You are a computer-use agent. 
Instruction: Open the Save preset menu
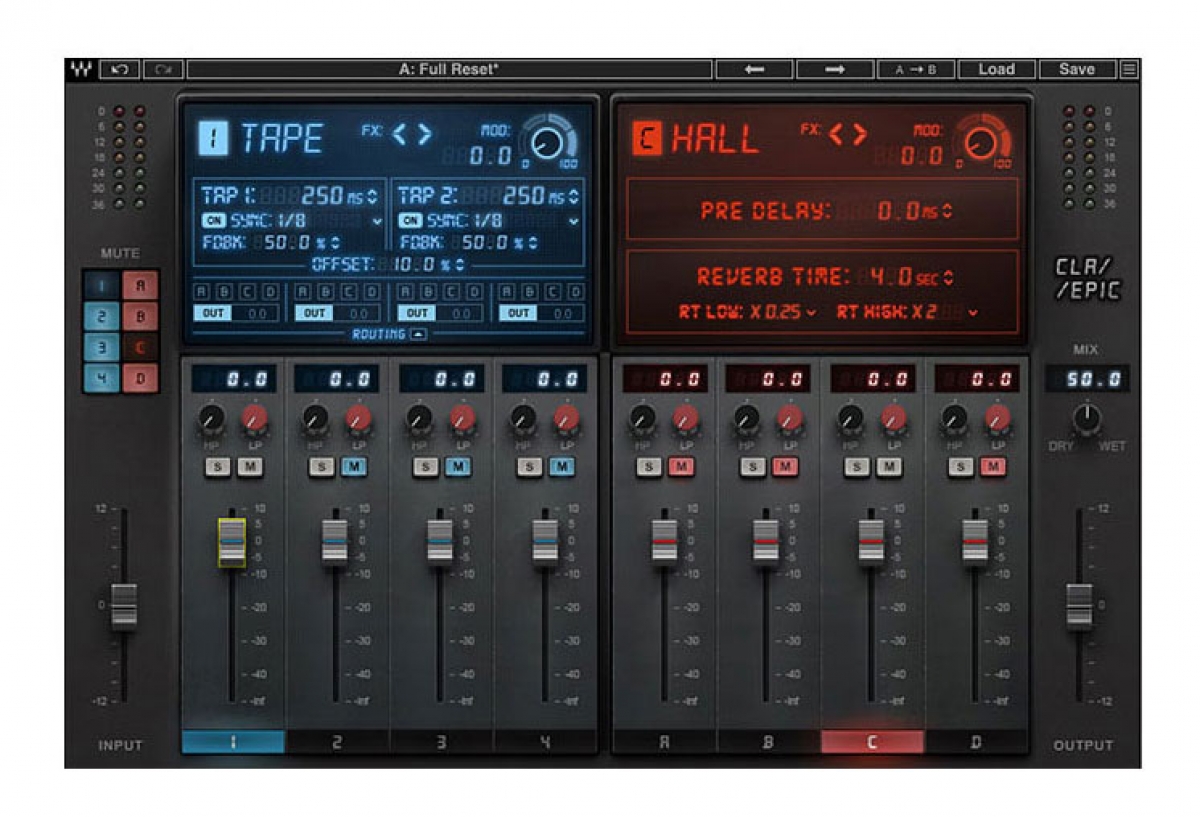pyautogui.click(x=1077, y=69)
